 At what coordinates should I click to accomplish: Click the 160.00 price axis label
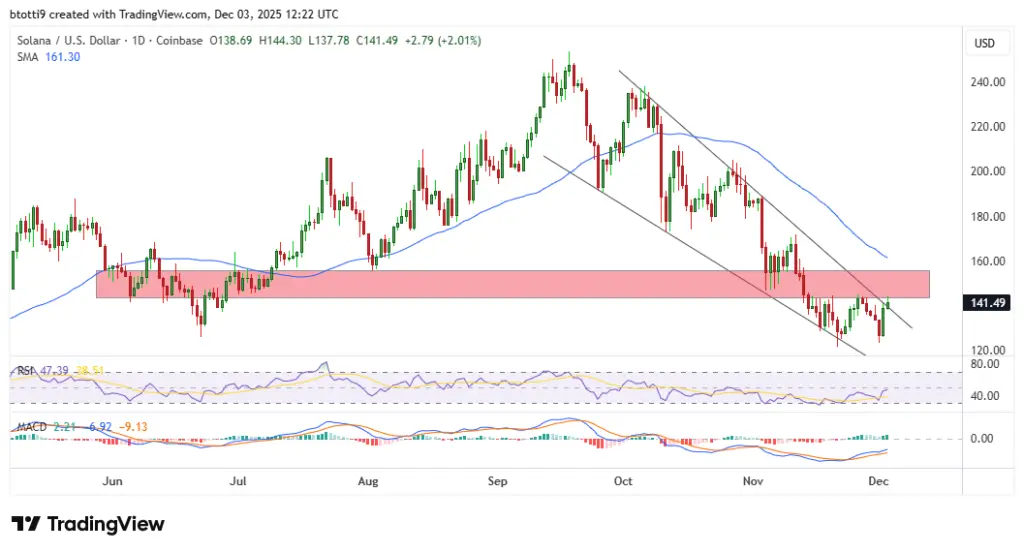click(x=987, y=261)
